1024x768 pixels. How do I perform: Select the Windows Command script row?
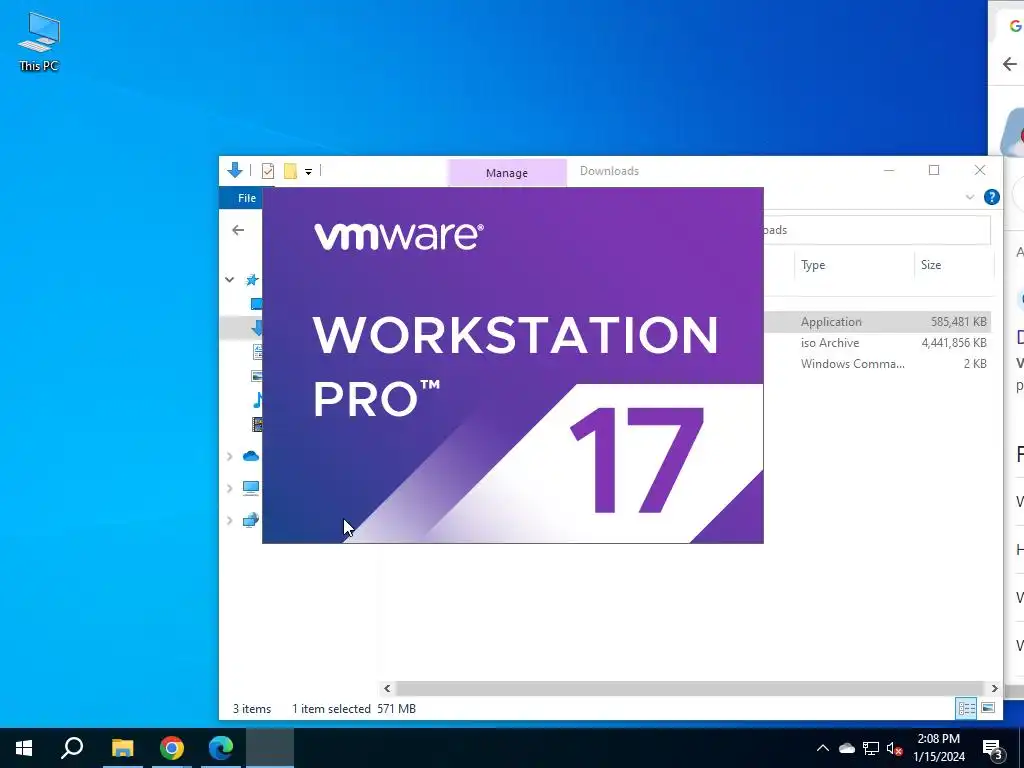877,364
